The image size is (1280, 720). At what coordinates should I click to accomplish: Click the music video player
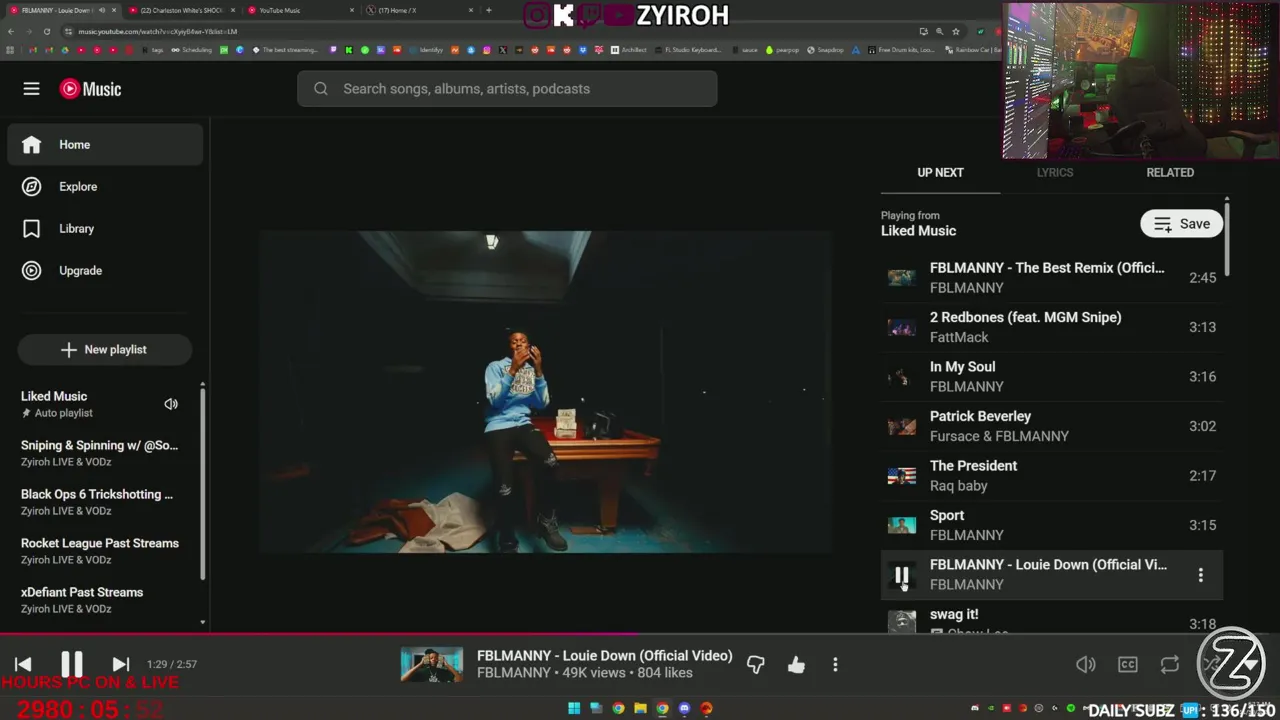[x=546, y=392]
